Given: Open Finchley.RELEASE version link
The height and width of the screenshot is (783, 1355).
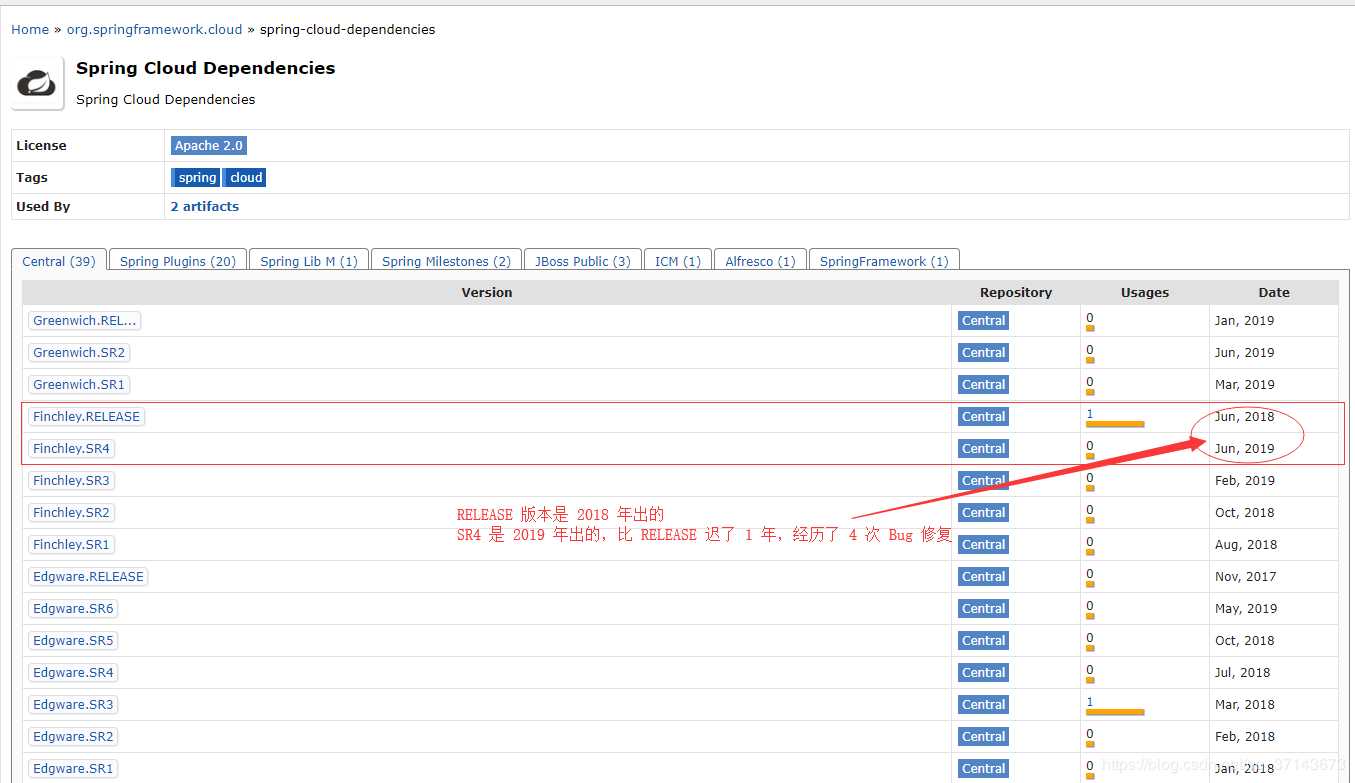Looking at the screenshot, I should 86,417.
